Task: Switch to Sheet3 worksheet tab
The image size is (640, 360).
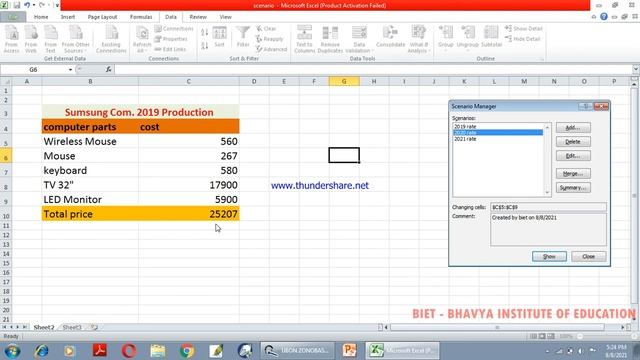Action: (72, 327)
